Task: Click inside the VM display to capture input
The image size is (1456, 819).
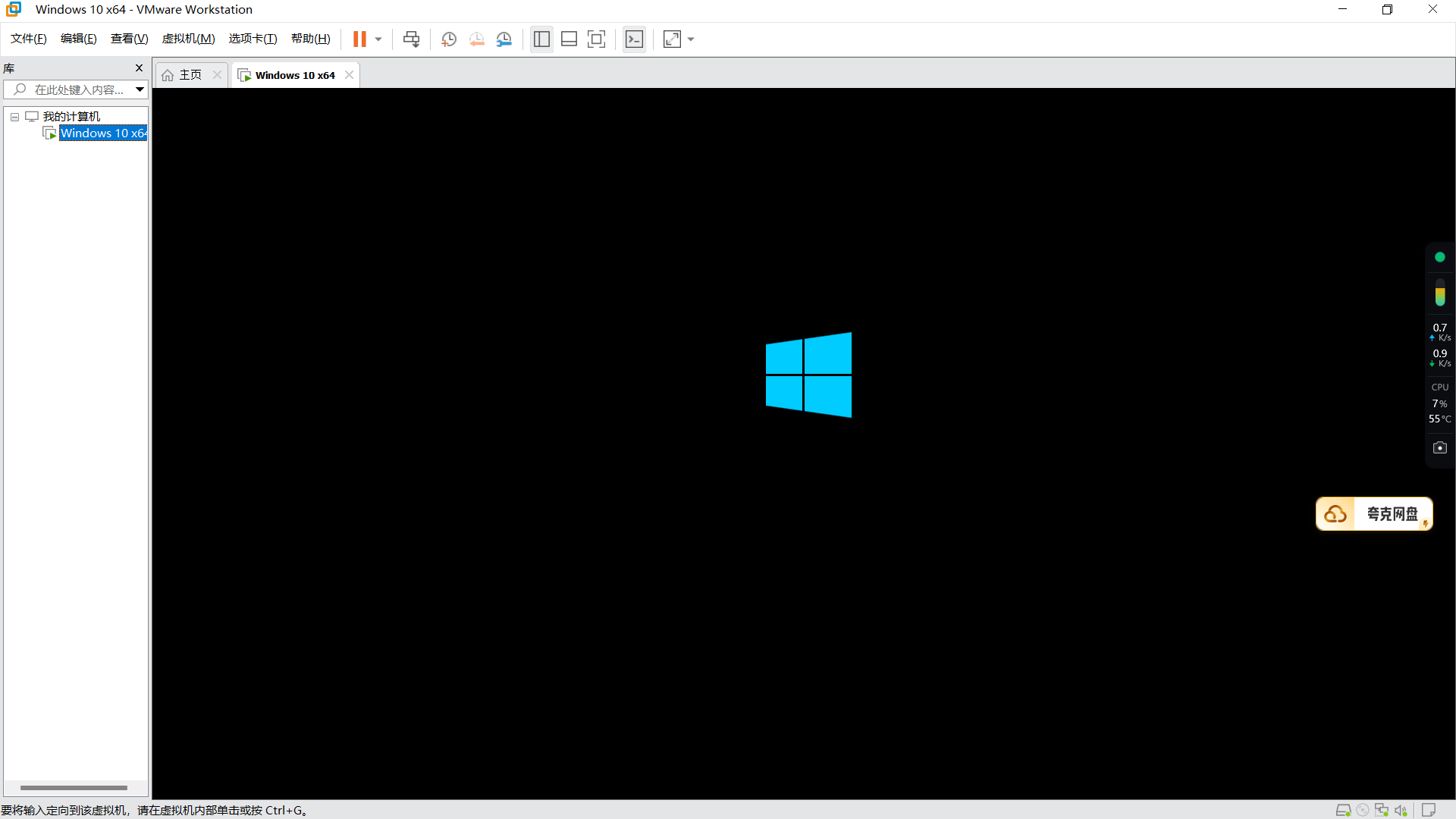Action: pyautogui.click(x=803, y=444)
